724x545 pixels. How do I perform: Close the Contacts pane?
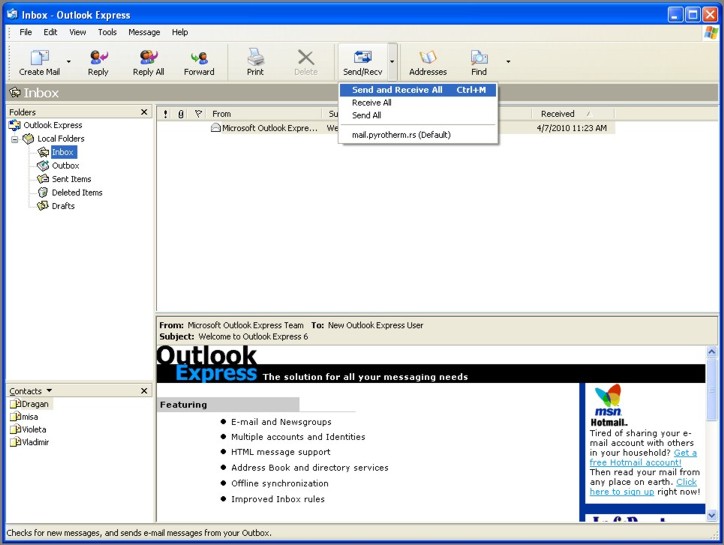[144, 391]
